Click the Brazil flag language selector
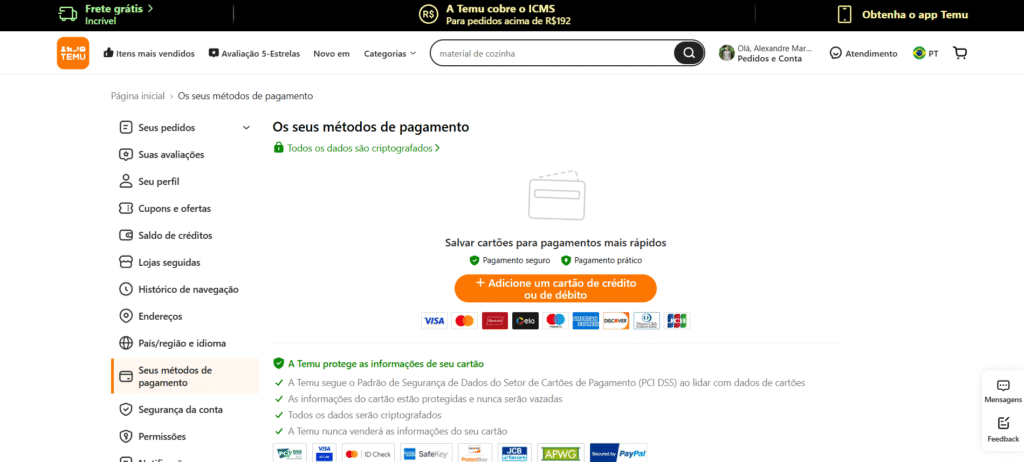This screenshot has width=1024, height=462. pos(919,53)
